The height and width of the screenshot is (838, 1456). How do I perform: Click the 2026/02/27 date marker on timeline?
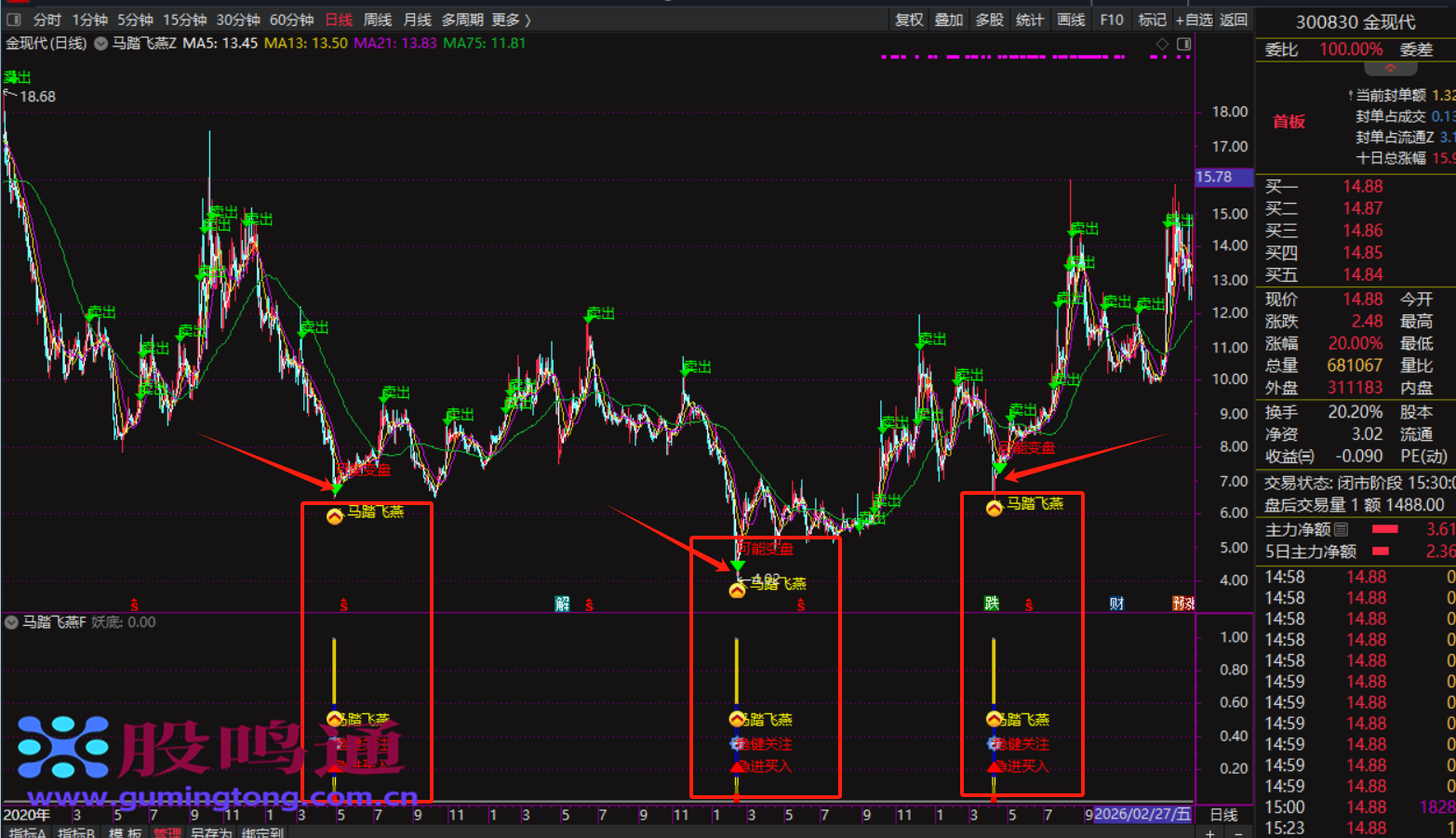pyautogui.click(x=1142, y=815)
